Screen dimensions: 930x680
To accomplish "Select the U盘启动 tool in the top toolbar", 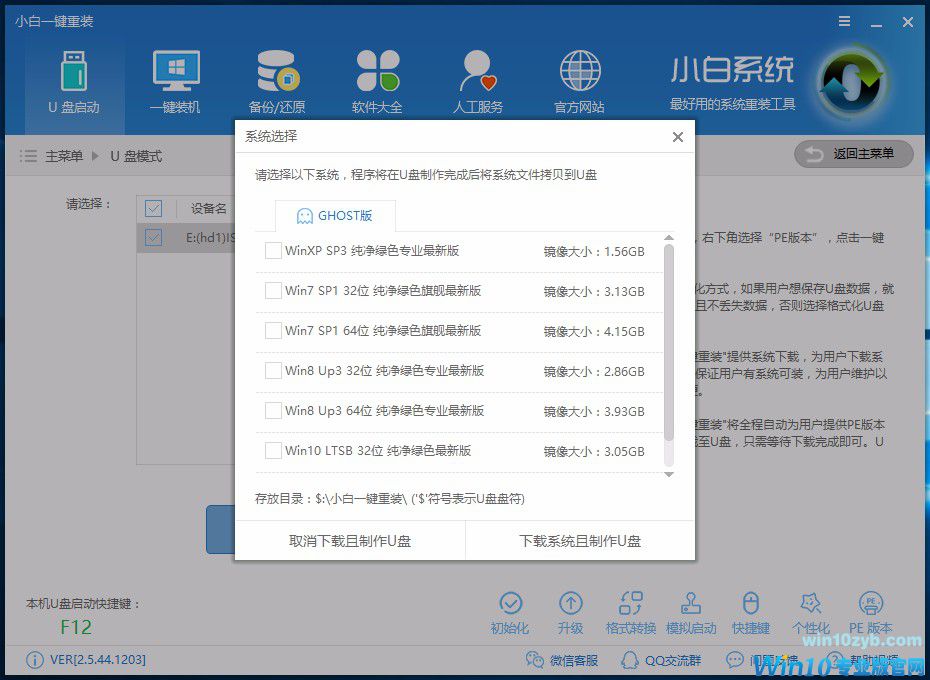I will 73,80.
